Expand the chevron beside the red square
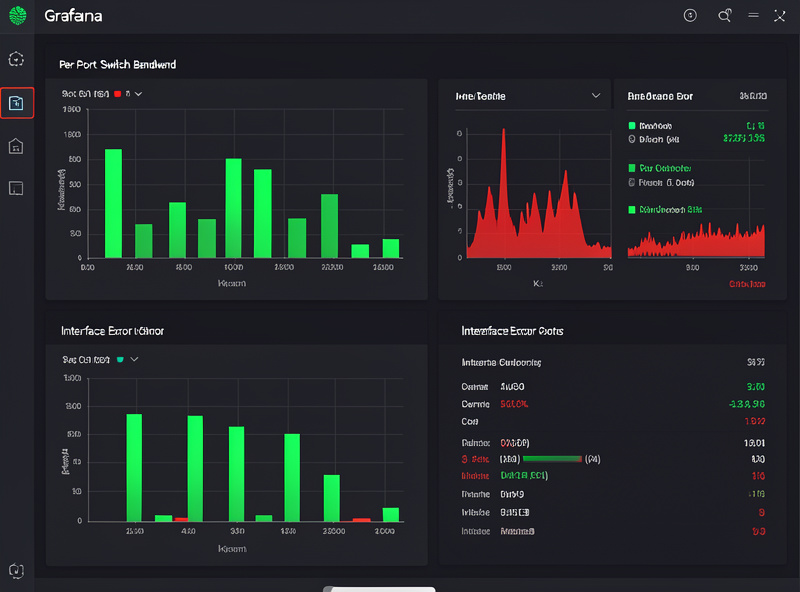Screen dimensions: 800x592 [138, 94]
